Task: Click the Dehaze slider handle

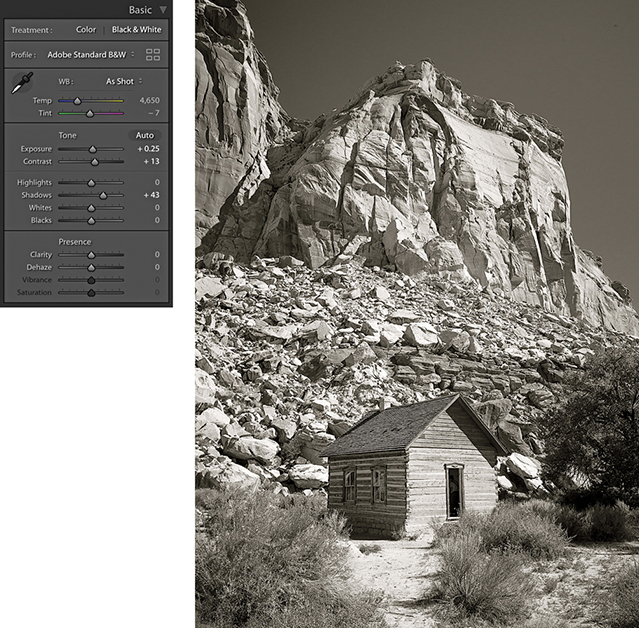Action: pyautogui.click(x=91, y=267)
